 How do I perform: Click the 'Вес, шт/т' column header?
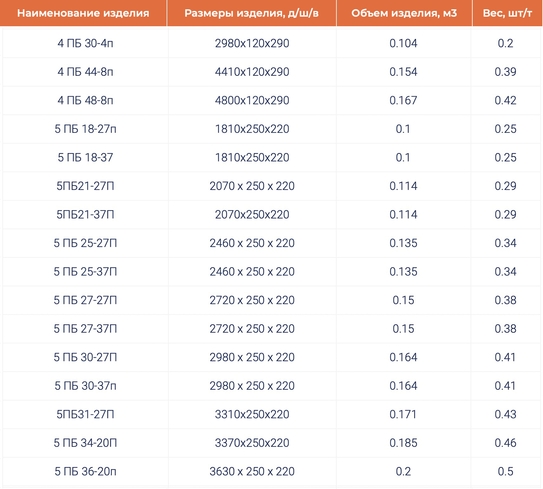pyautogui.click(x=507, y=13)
